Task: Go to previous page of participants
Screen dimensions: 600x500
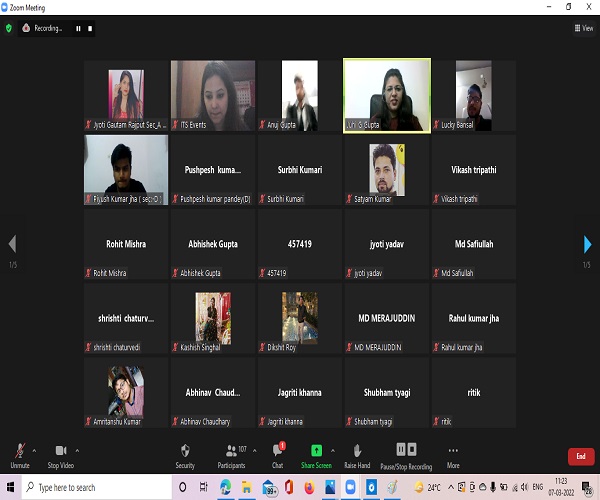Action: pos(13,244)
